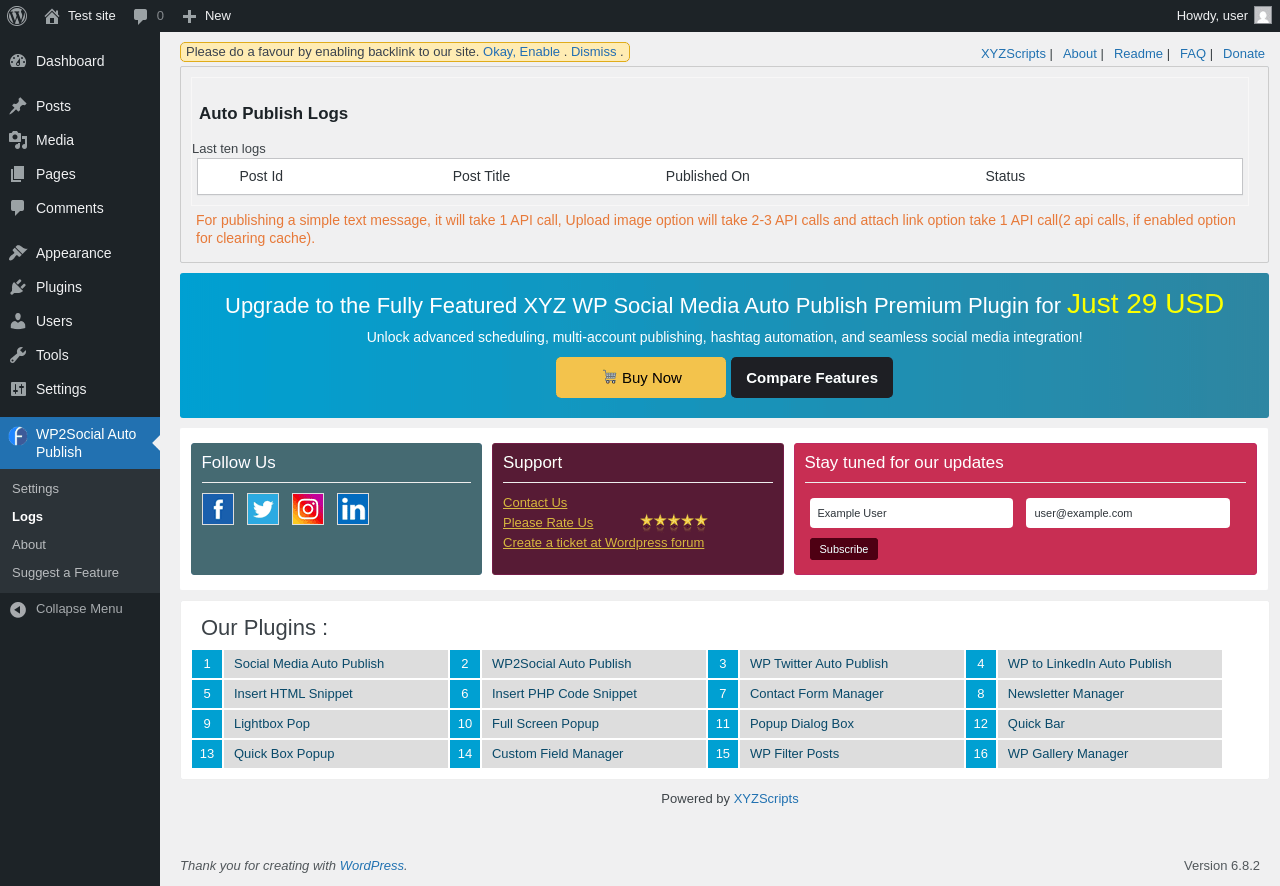Click the five-star rating icons
Image resolution: width=1280 pixels, height=886 pixels.
click(x=674, y=521)
